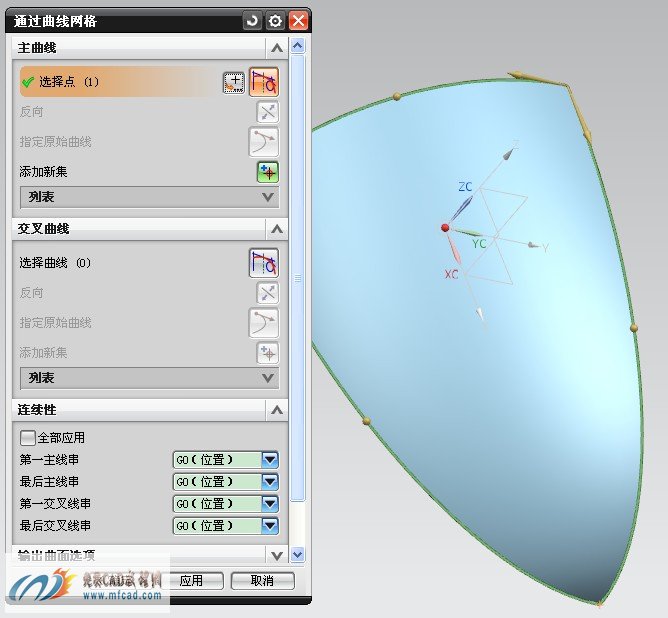Click the 应用 button
This screenshot has height=618, width=668.
pyautogui.click(x=191, y=581)
